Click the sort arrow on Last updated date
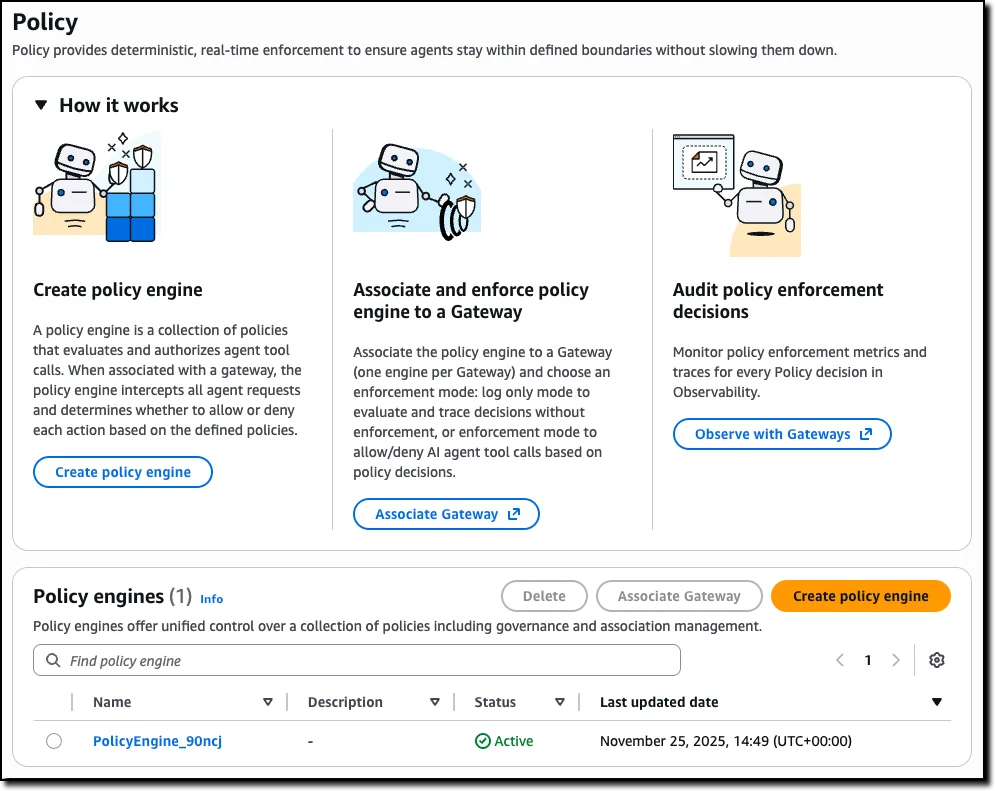This screenshot has height=791, width=995. pos(936,701)
